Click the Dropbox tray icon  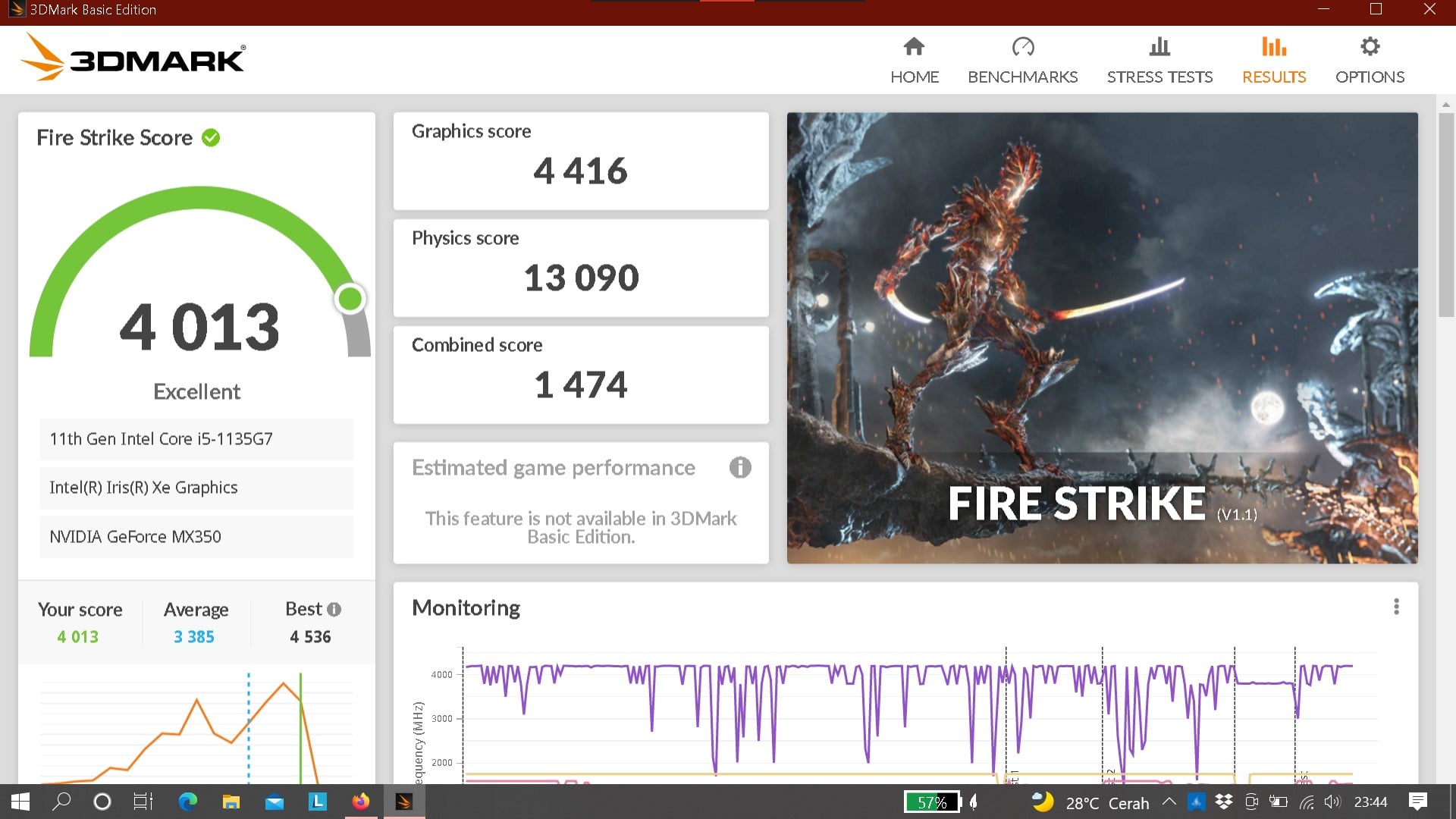(x=1224, y=802)
